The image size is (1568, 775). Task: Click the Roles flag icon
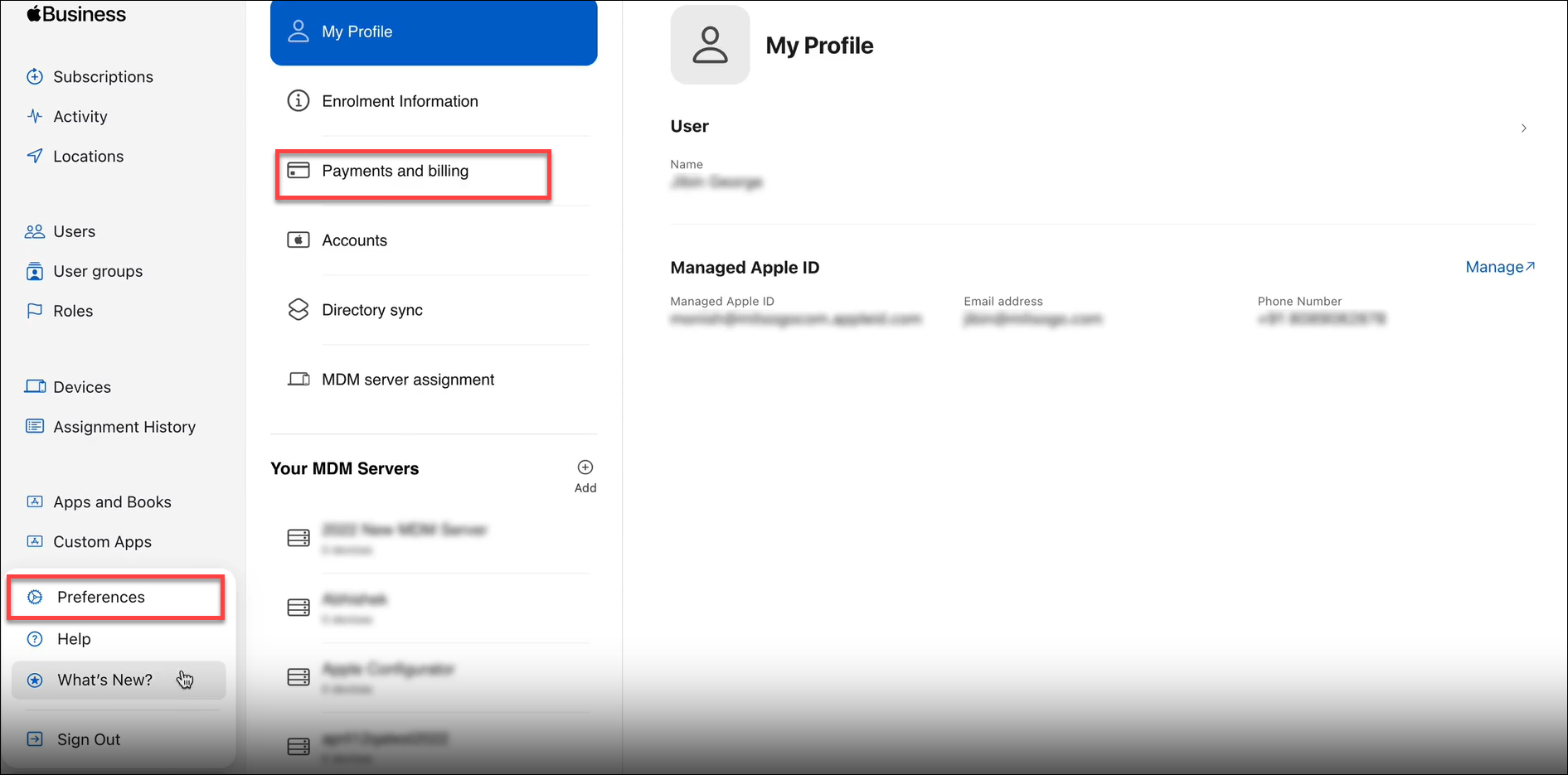35,311
